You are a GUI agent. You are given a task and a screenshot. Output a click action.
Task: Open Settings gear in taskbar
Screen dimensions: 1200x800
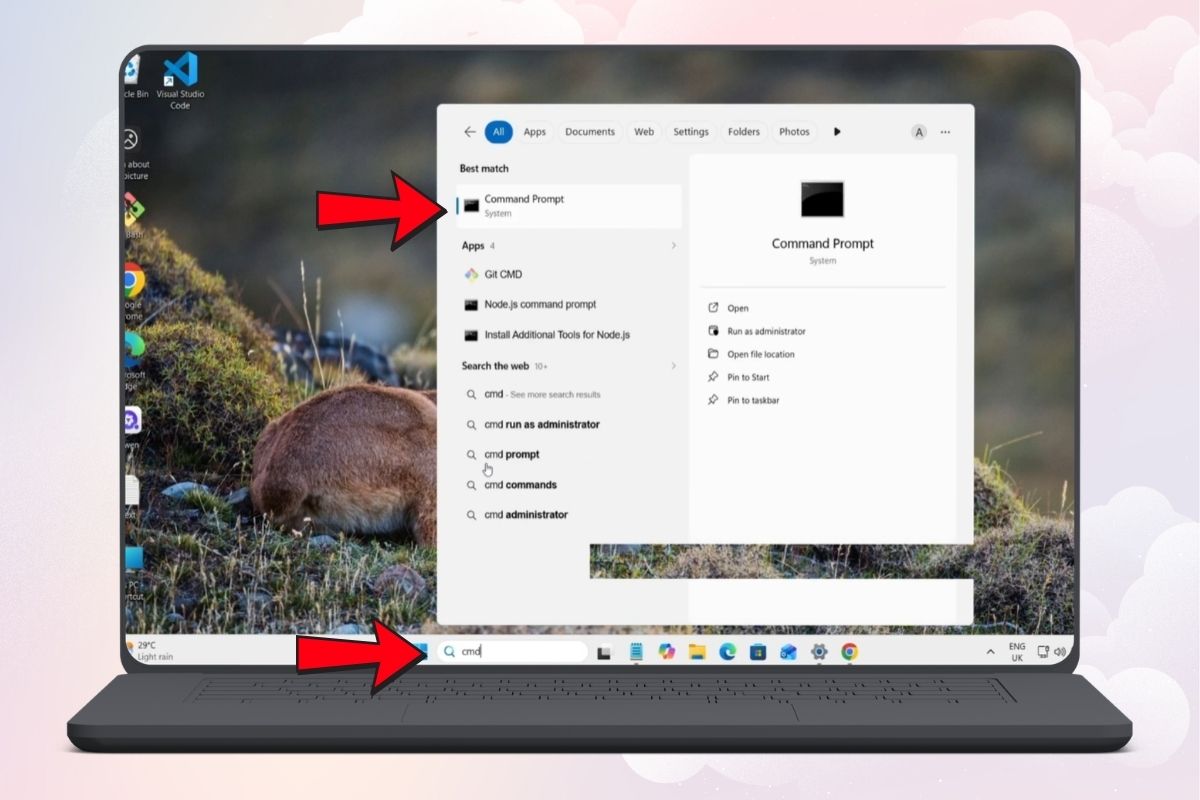tap(819, 652)
